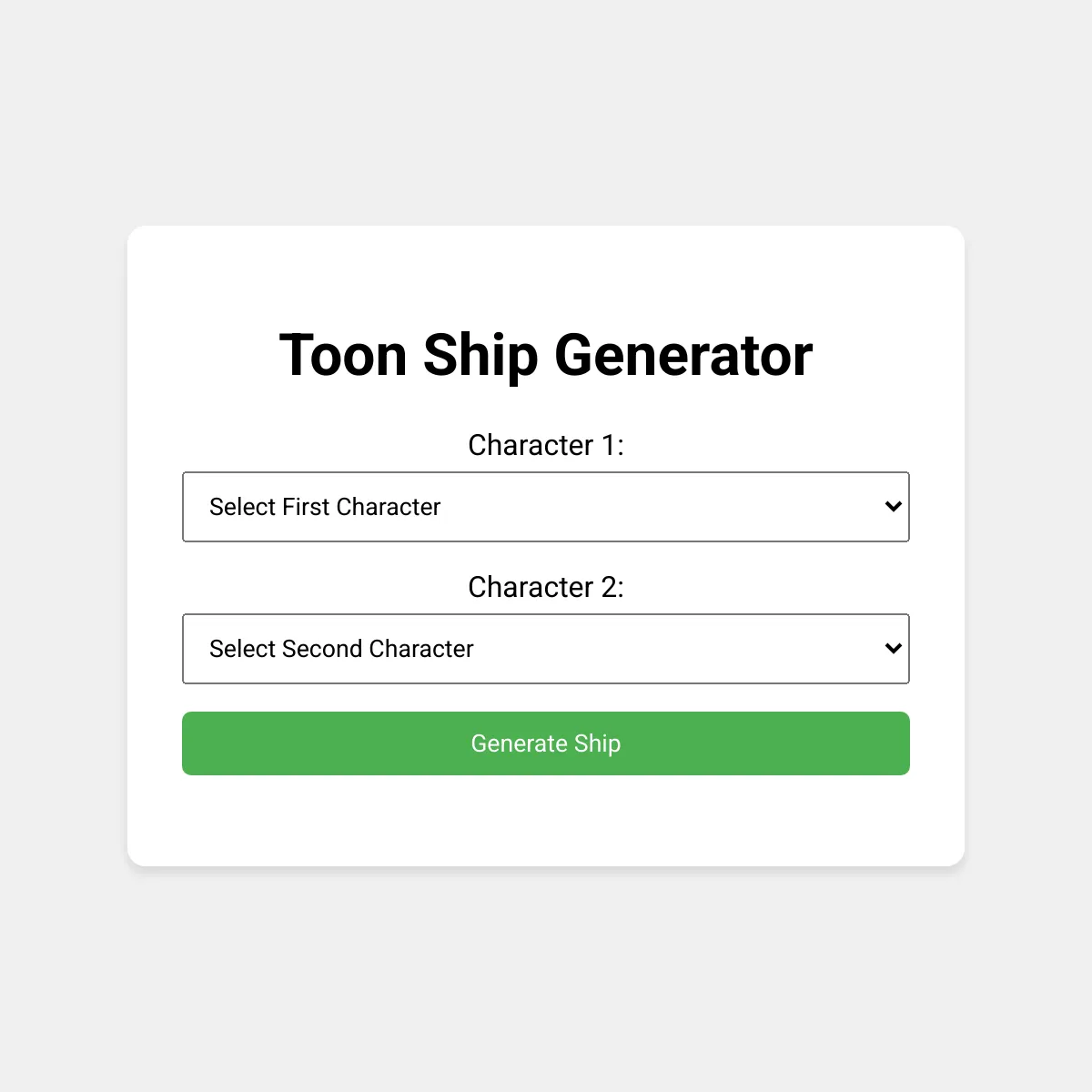Click "Select First Character" placeholder text
The height and width of the screenshot is (1092, 1092).
(325, 507)
